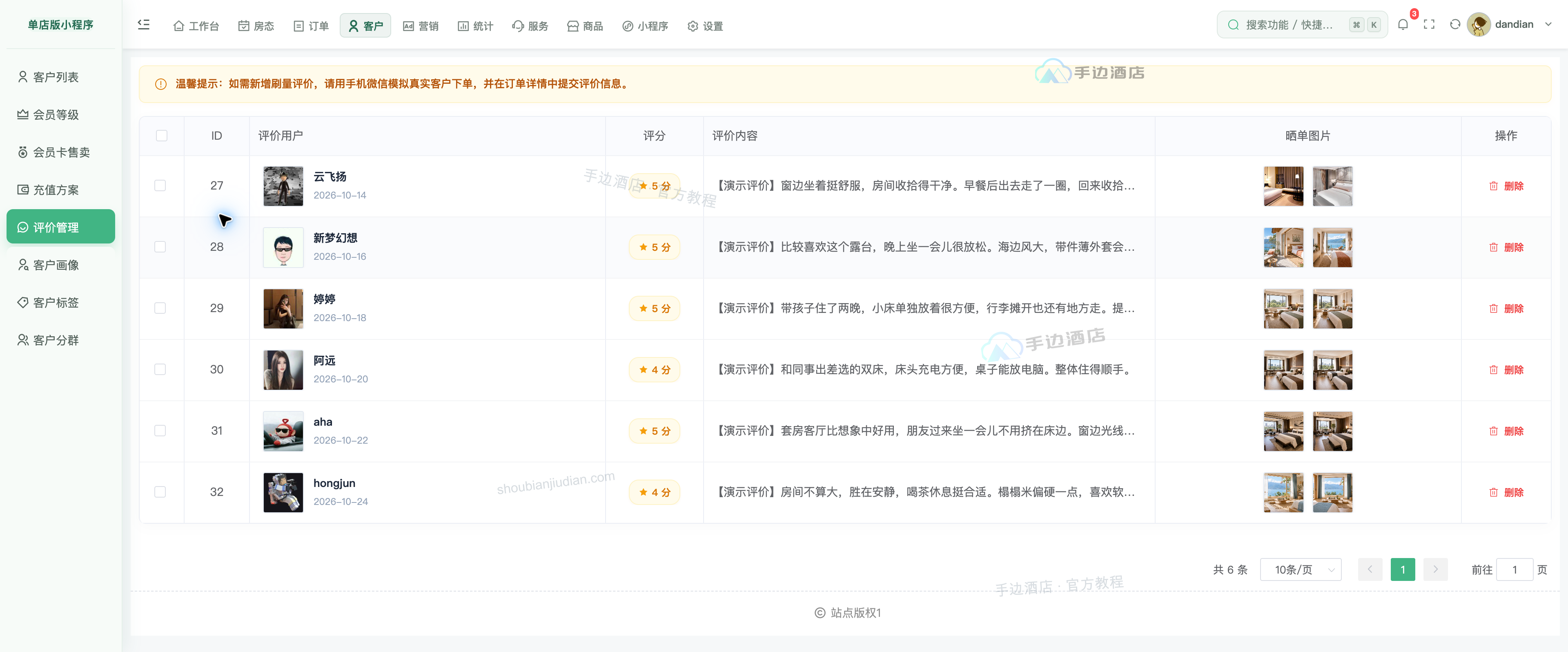Viewport: 1568px width, 652px height.
Task: Click the 充值方案 wallet icon
Action: [22, 189]
